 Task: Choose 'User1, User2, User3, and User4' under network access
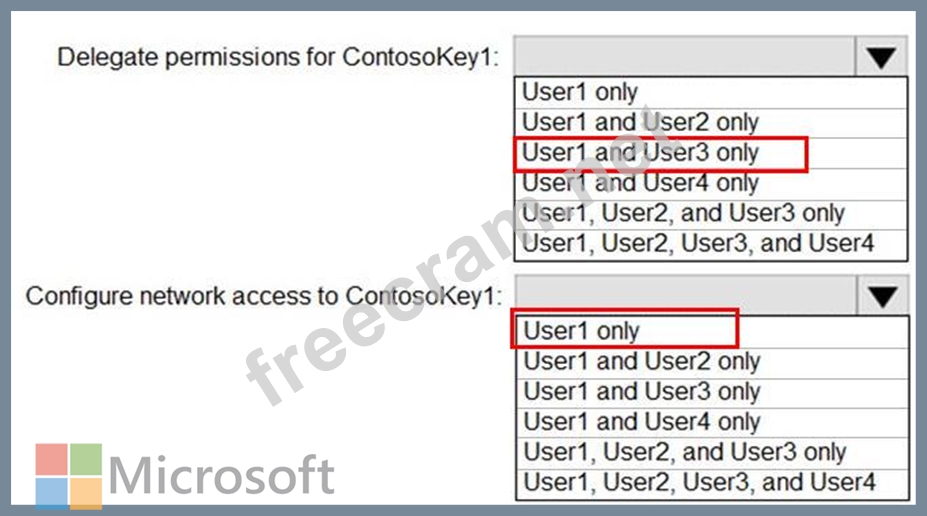click(699, 482)
